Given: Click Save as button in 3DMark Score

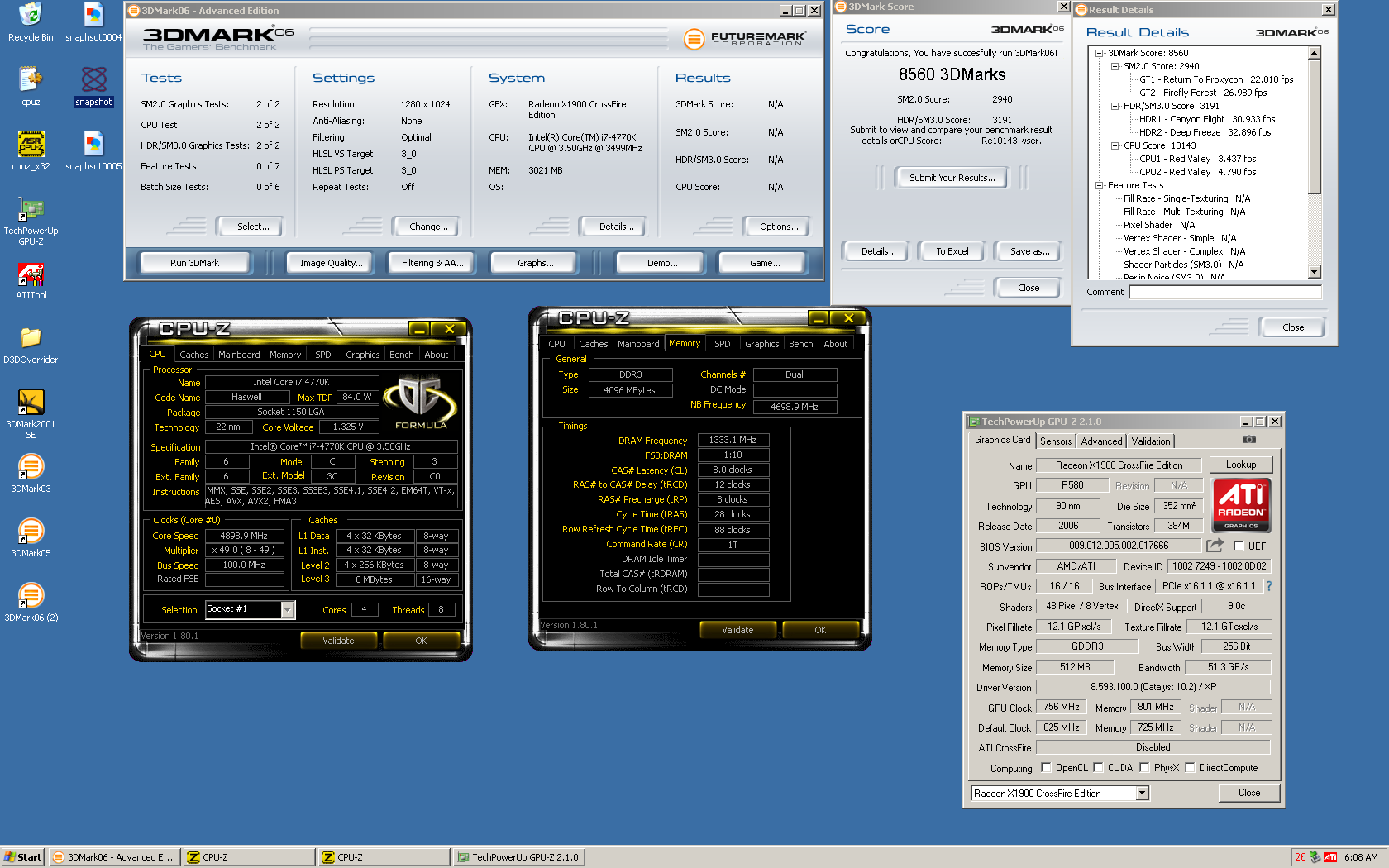Looking at the screenshot, I should click(1029, 251).
